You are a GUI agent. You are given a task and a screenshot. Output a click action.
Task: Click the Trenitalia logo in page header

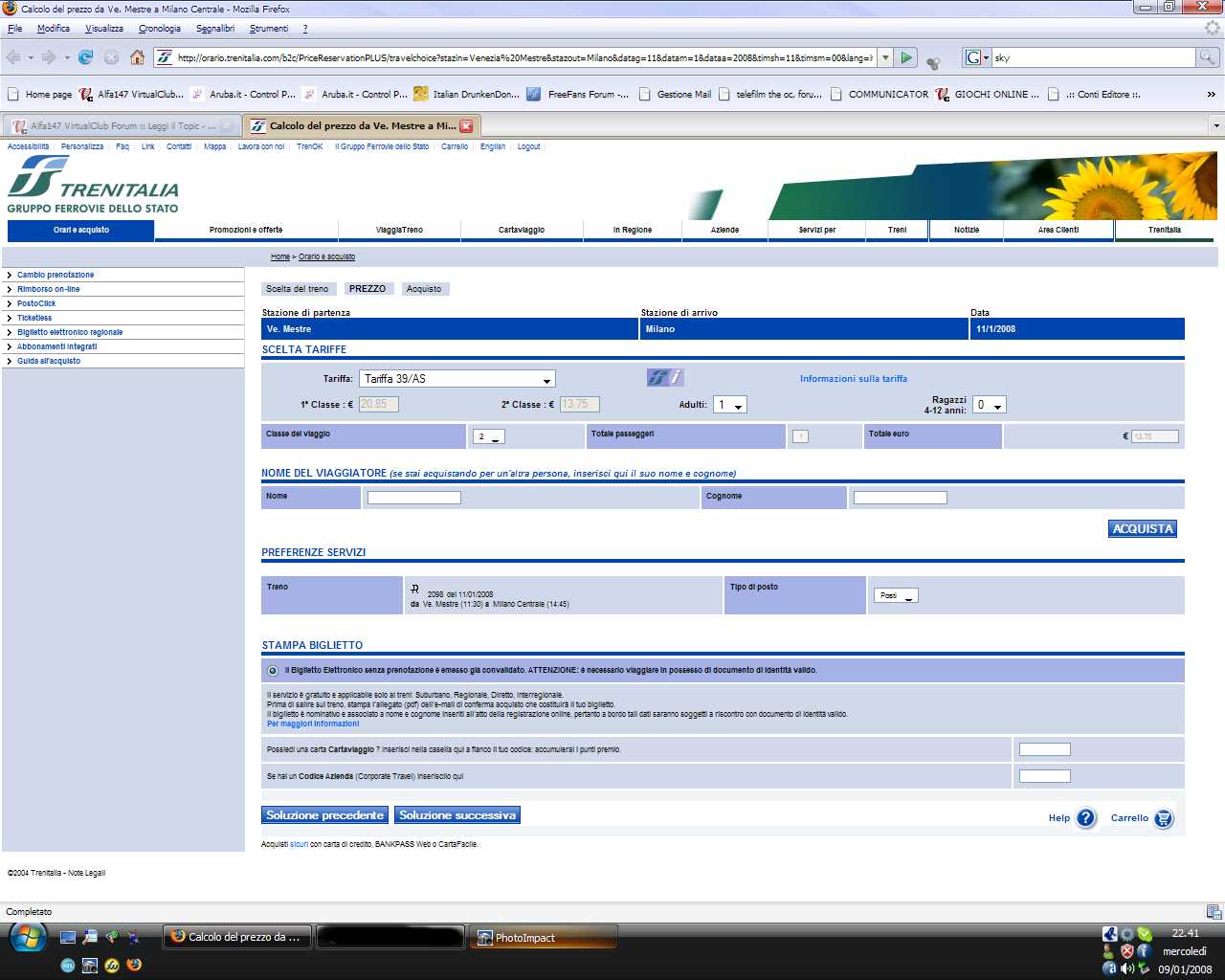pos(93,184)
